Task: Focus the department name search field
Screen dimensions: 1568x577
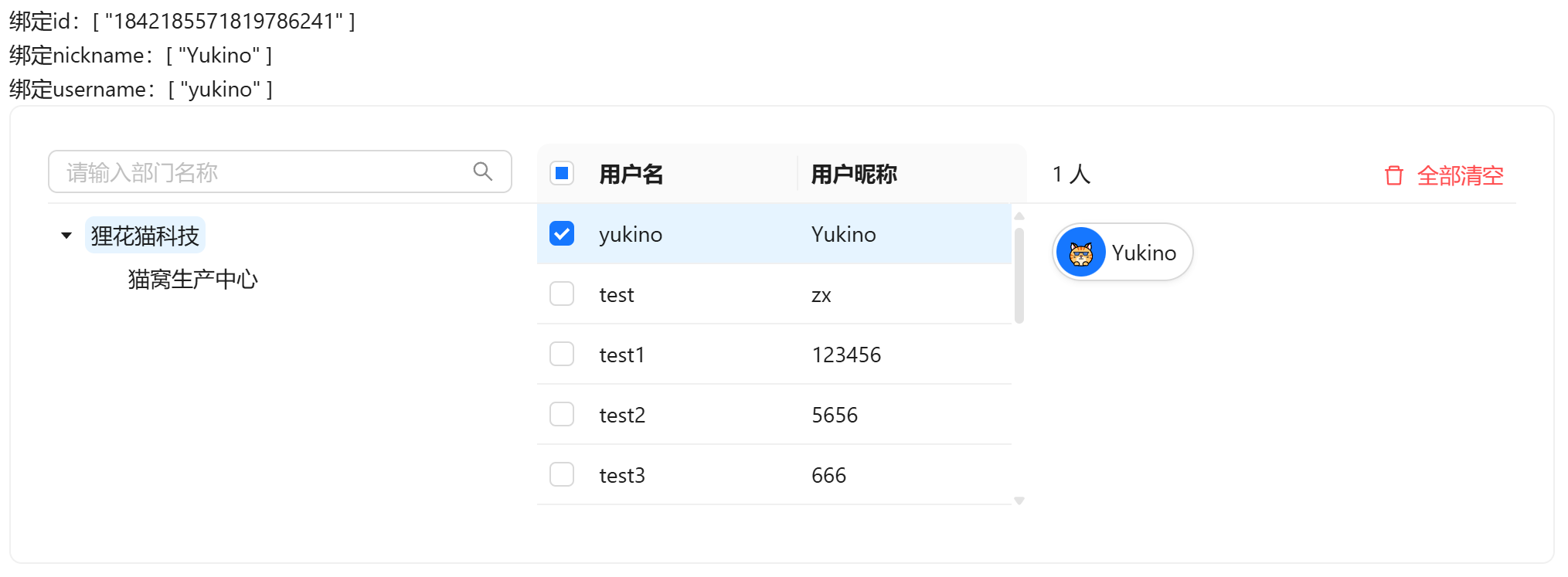Action: coord(263,171)
